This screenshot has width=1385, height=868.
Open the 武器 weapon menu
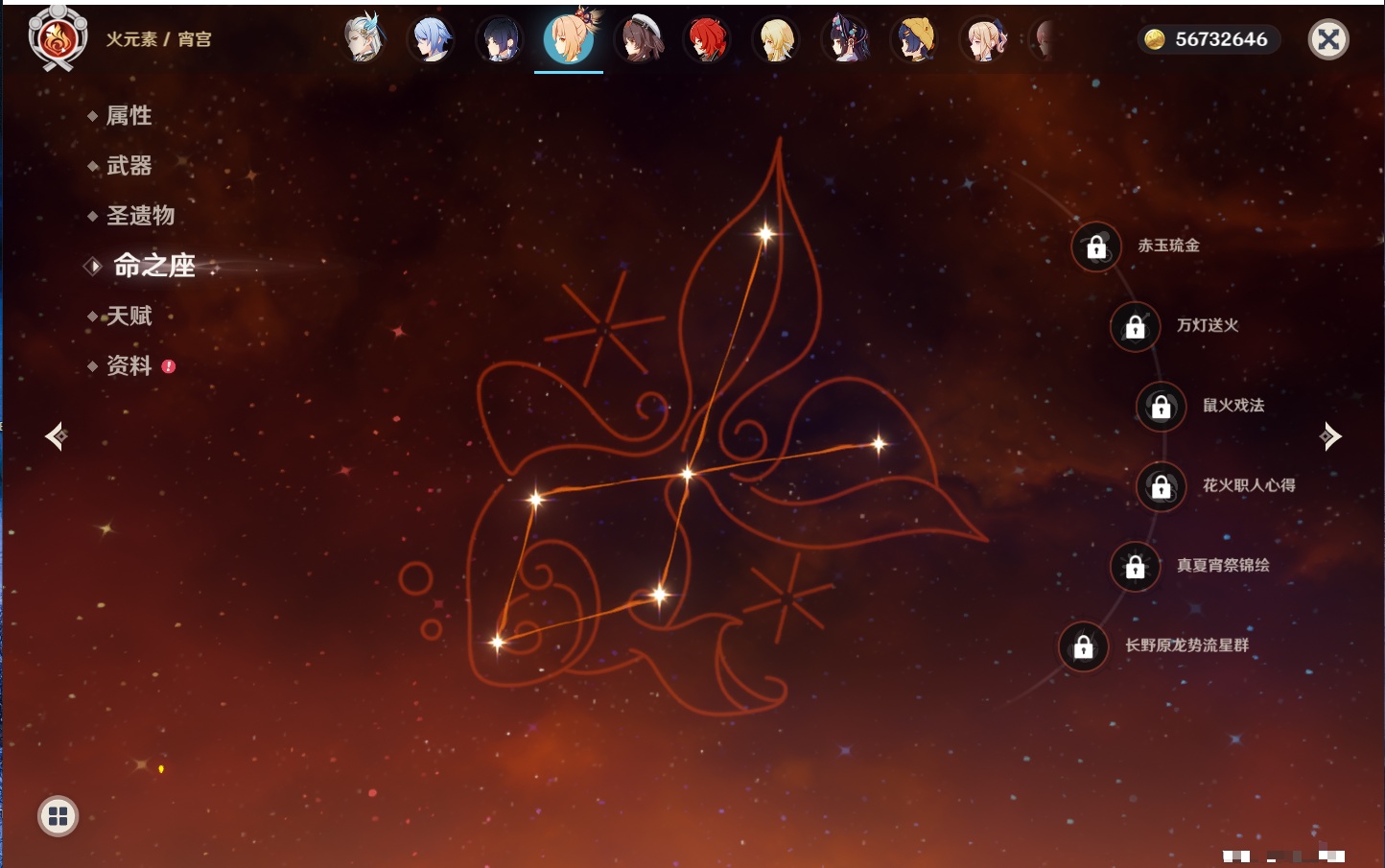tap(129, 166)
